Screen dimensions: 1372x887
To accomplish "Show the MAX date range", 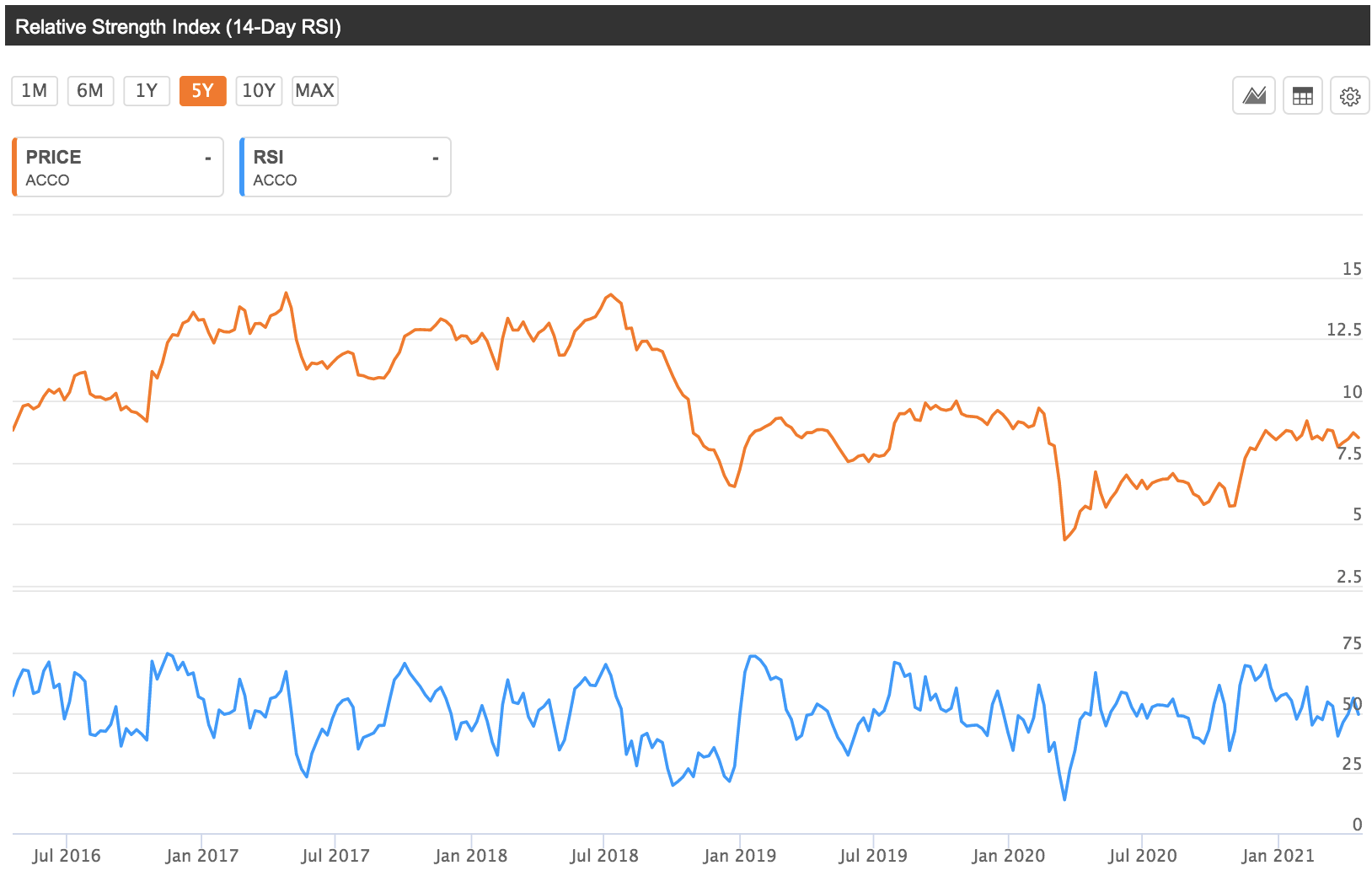I will (x=314, y=91).
